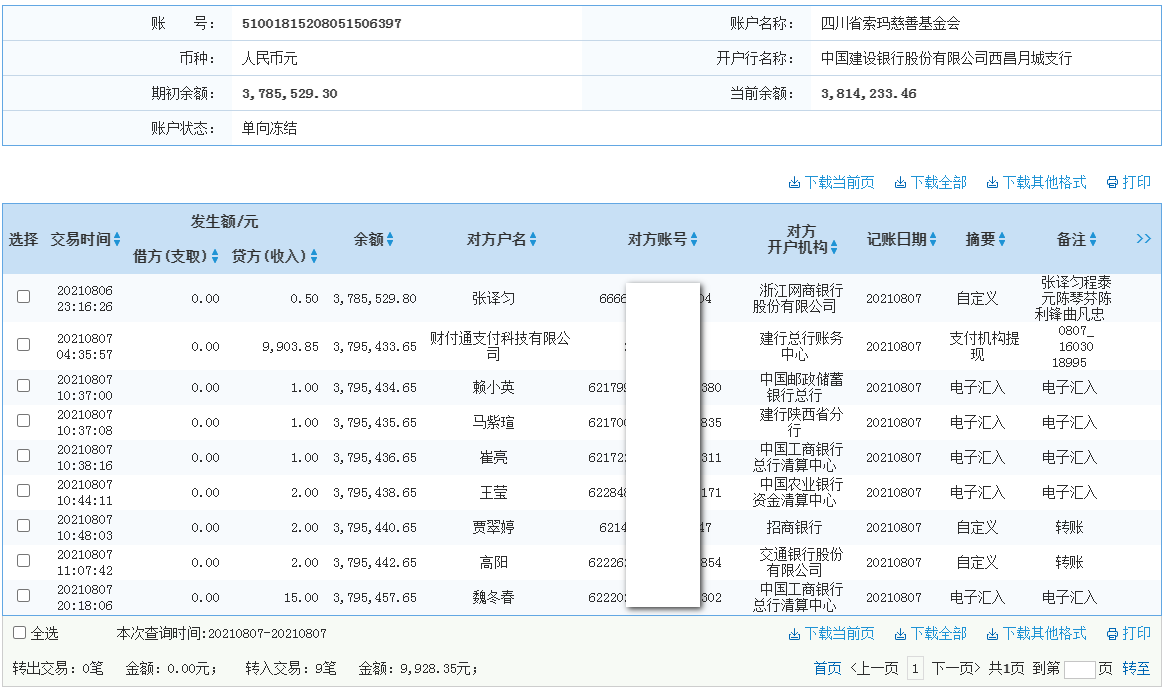Click bank name 中国建设银行股份有限公司西昌月城支行
Screen dimensions: 1165x691
click(947, 59)
